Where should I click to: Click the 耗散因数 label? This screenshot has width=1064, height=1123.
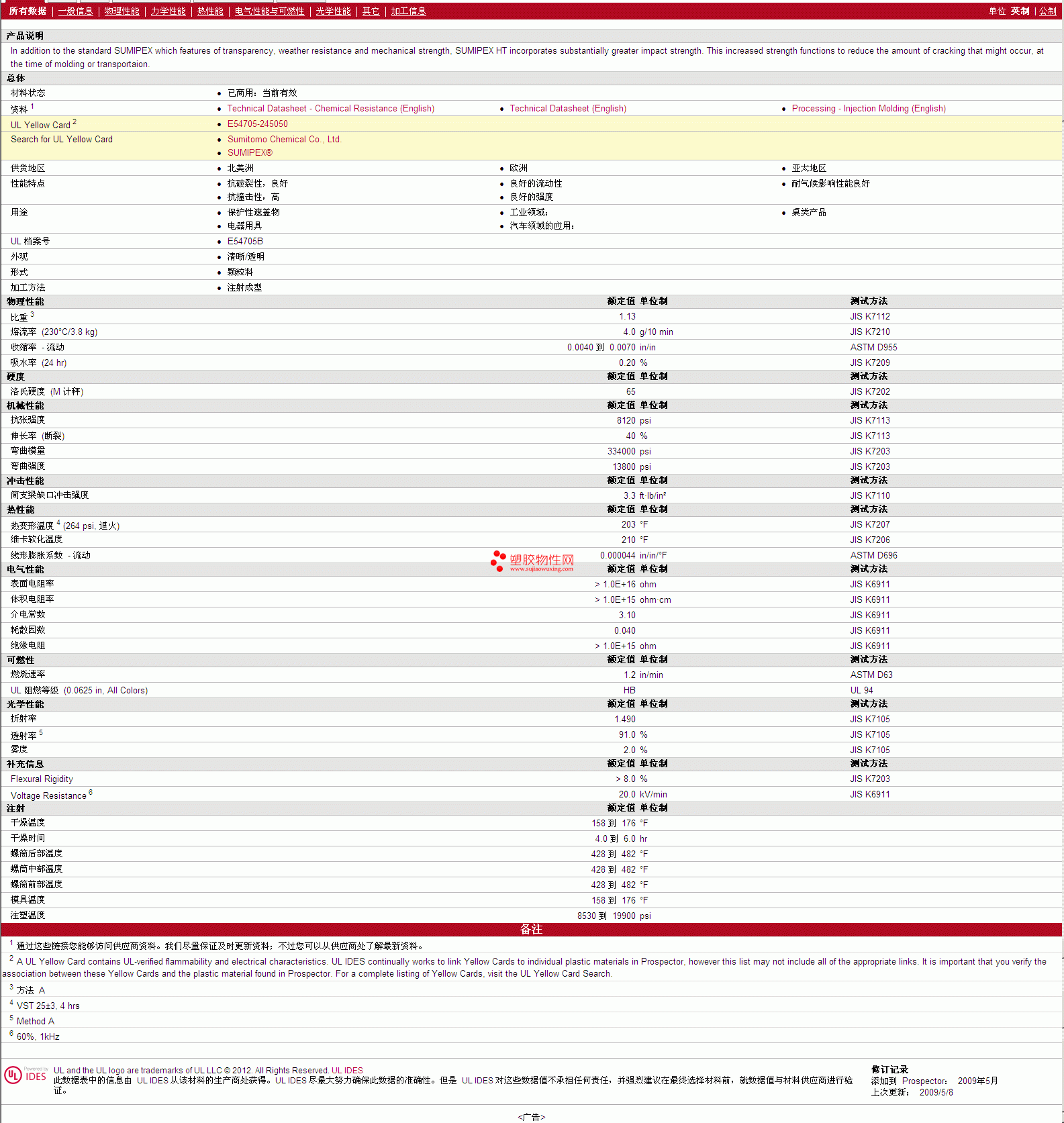point(28,630)
